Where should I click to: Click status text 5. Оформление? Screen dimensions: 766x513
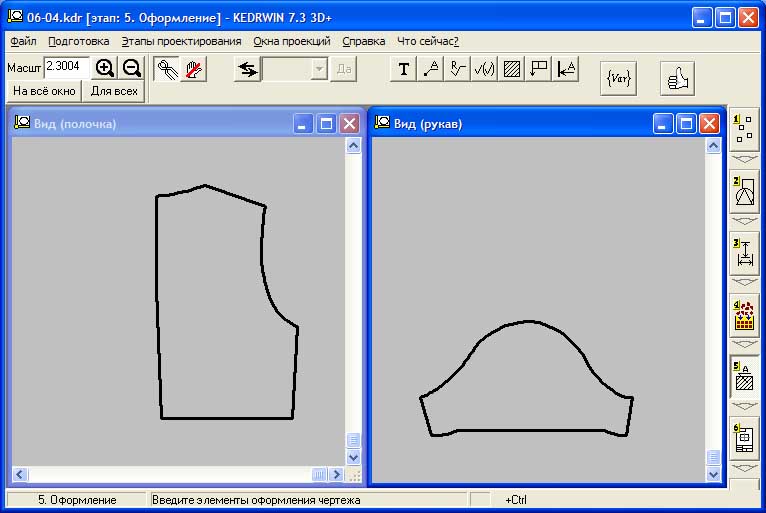[77, 500]
